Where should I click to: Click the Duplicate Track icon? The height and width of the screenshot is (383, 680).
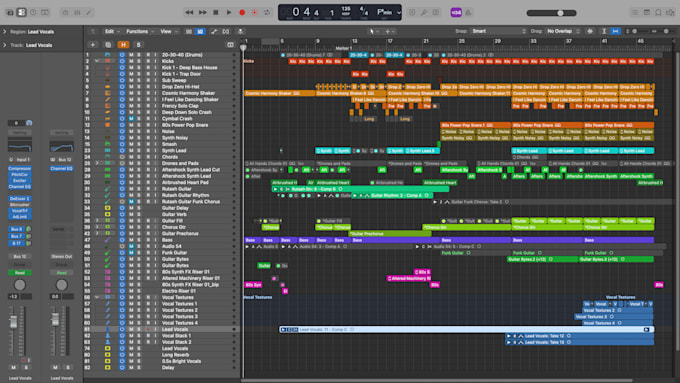[x=108, y=45]
